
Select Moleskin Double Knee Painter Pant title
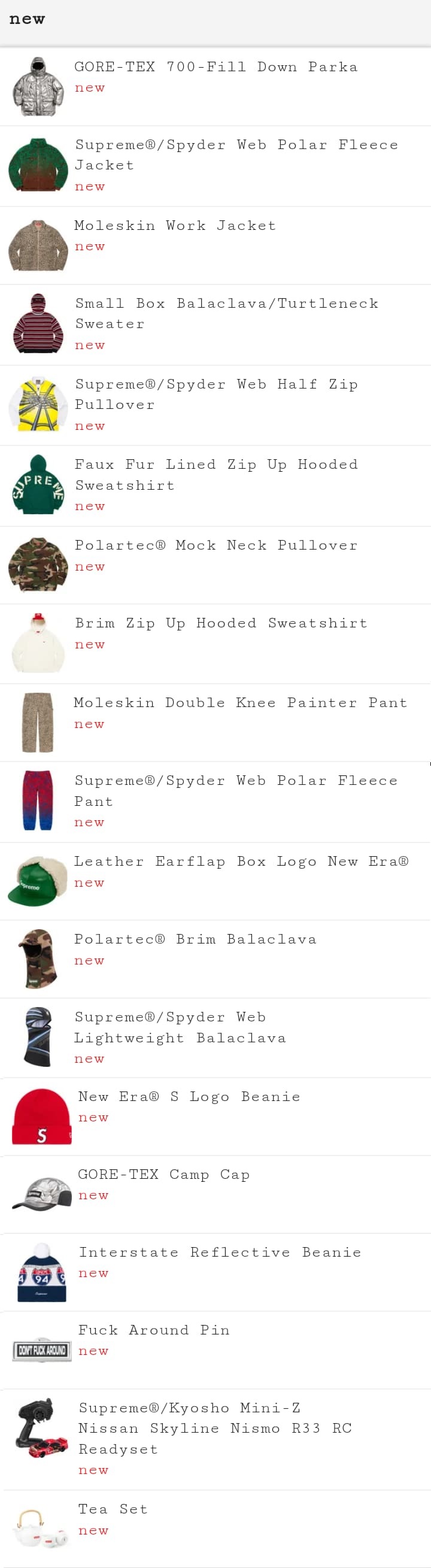[241, 703]
